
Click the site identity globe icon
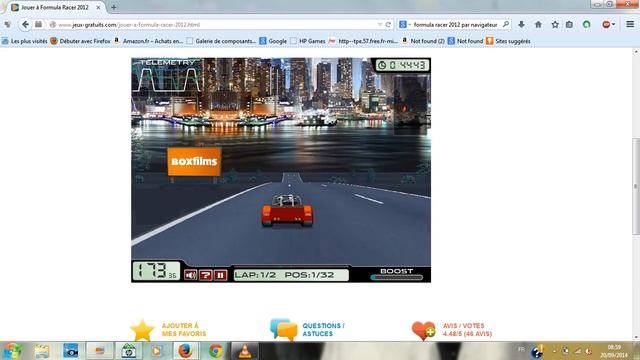(53, 24)
